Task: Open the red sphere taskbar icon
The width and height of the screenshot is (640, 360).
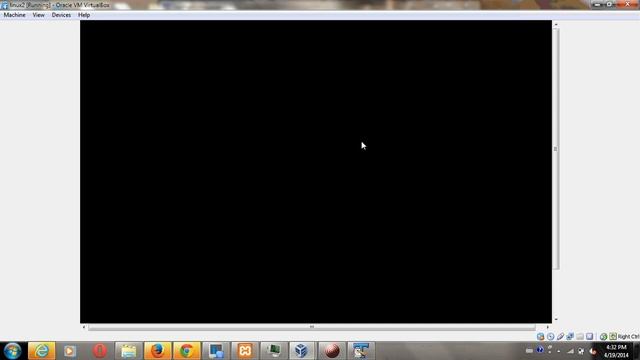Action: pyautogui.click(x=332, y=351)
